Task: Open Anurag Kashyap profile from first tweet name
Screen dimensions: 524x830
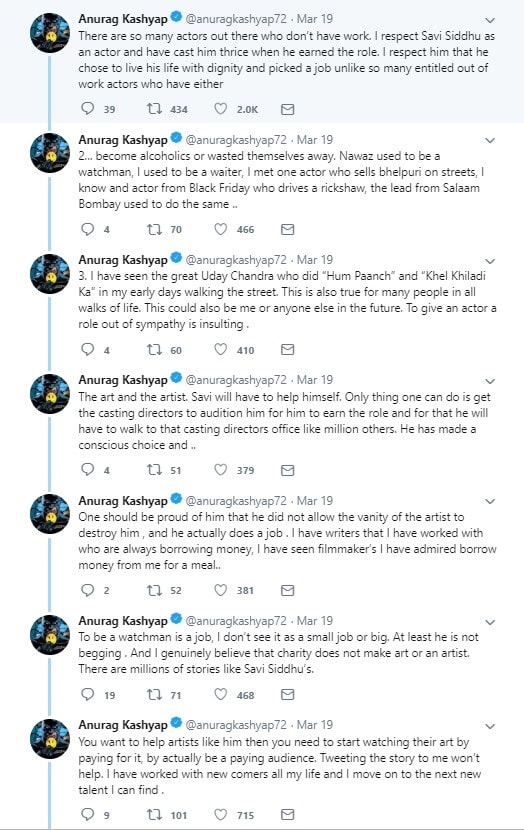Action: pyautogui.click(x=123, y=19)
